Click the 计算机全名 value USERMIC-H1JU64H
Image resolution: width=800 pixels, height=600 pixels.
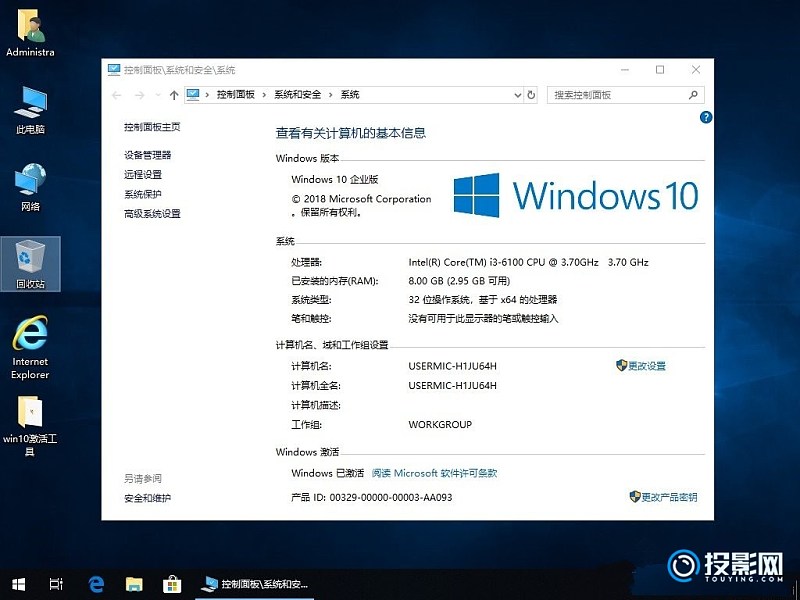[452, 385]
